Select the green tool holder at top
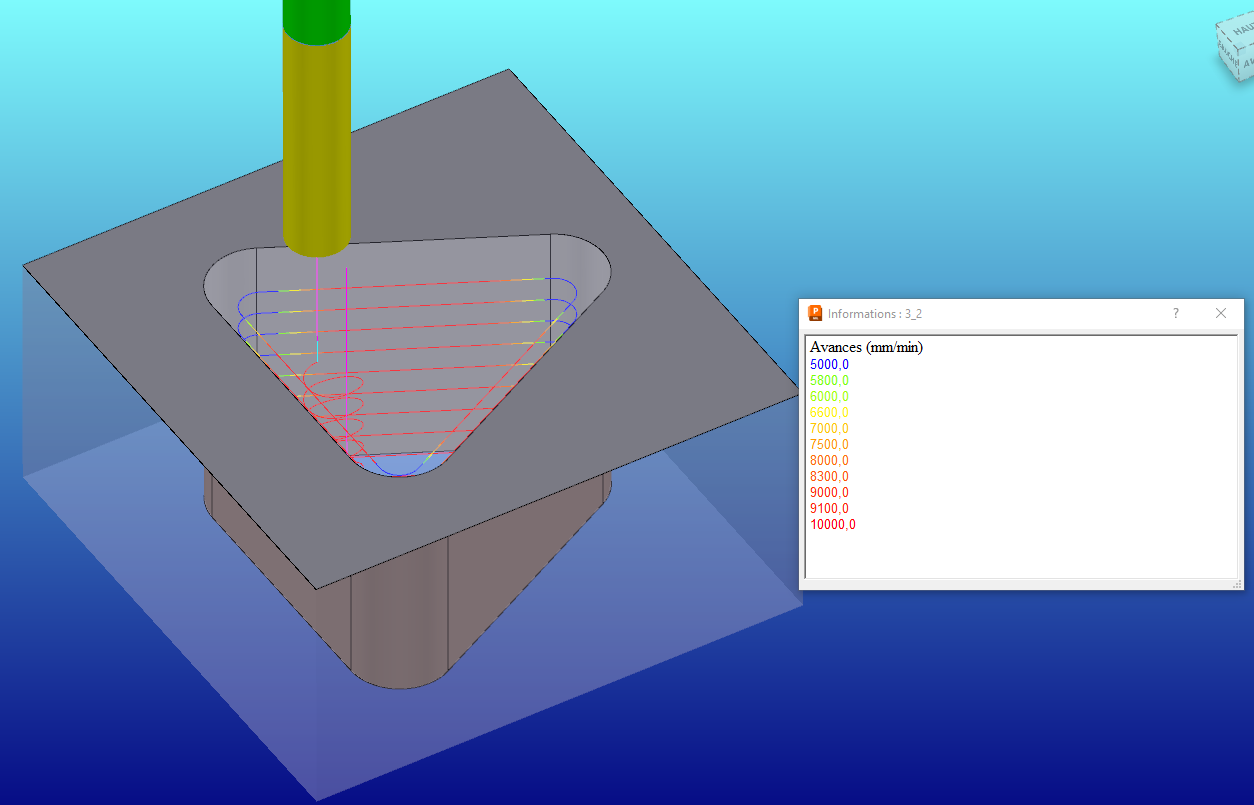 [x=316, y=17]
